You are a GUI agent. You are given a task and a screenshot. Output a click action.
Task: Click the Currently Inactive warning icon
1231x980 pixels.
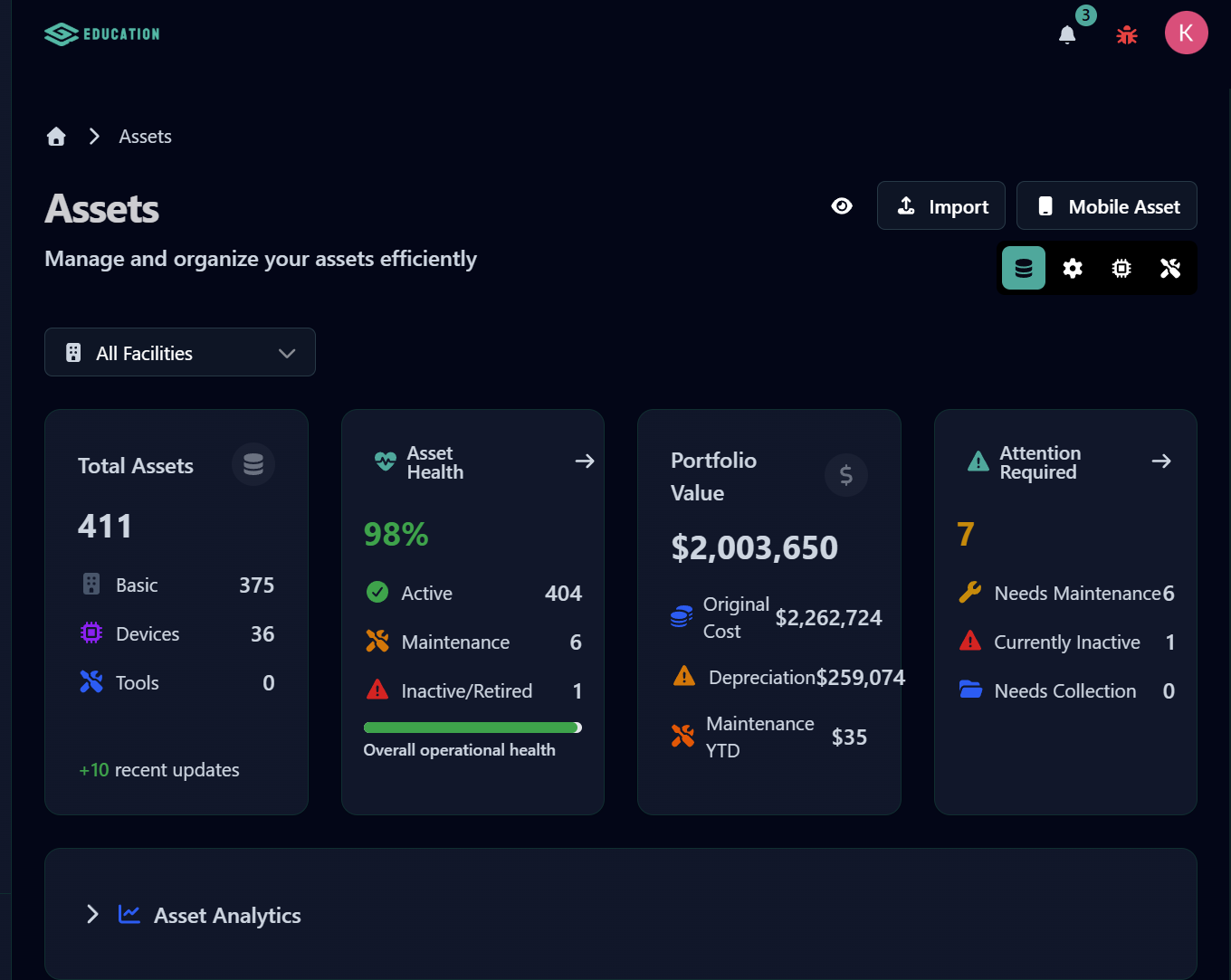click(970, 642)
